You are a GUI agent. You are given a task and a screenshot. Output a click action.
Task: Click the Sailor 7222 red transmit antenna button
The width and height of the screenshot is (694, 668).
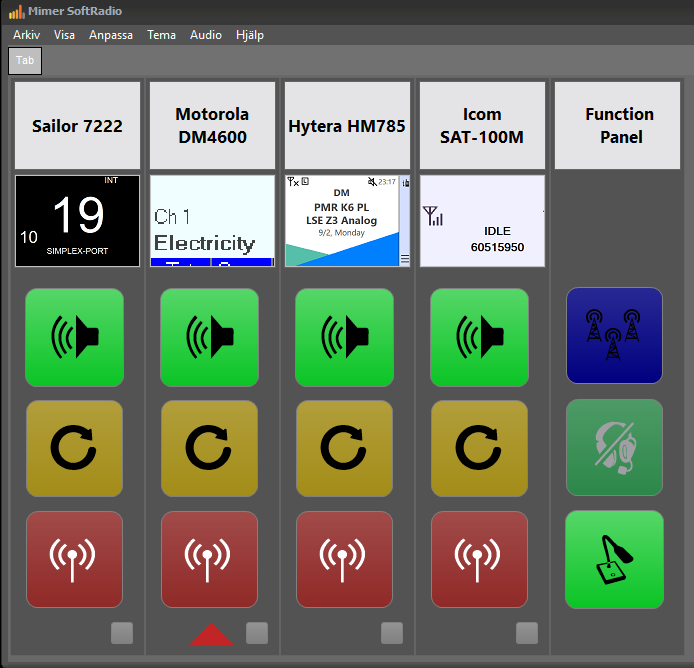click(x=74, y=560)
